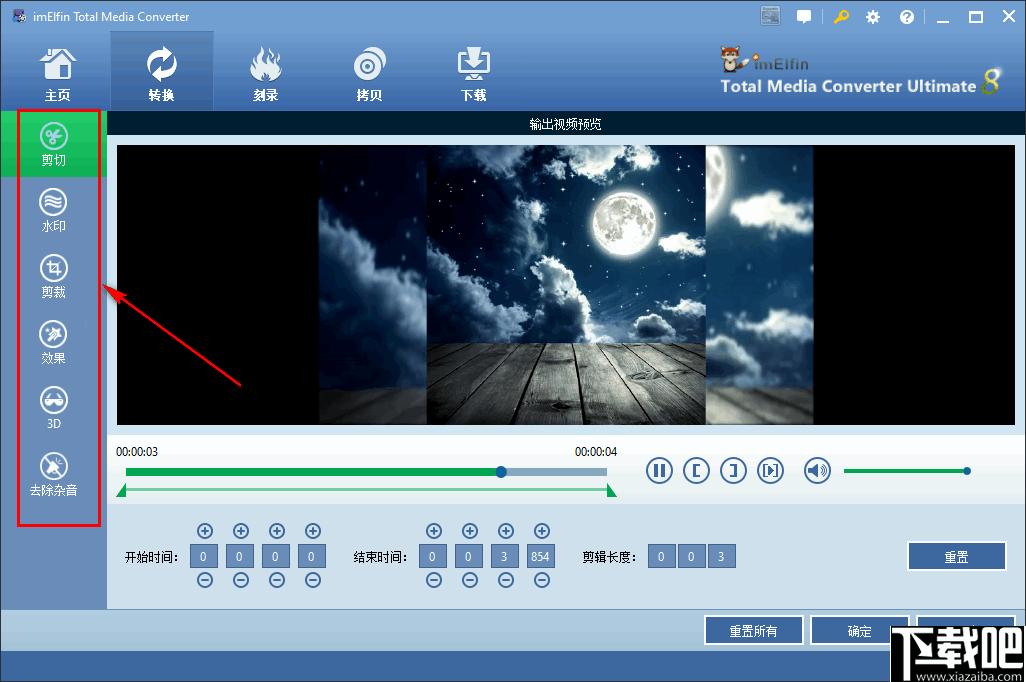Pause the video preview playback
This screenshot has height=682, width=1026.
(x=659, y=471)
